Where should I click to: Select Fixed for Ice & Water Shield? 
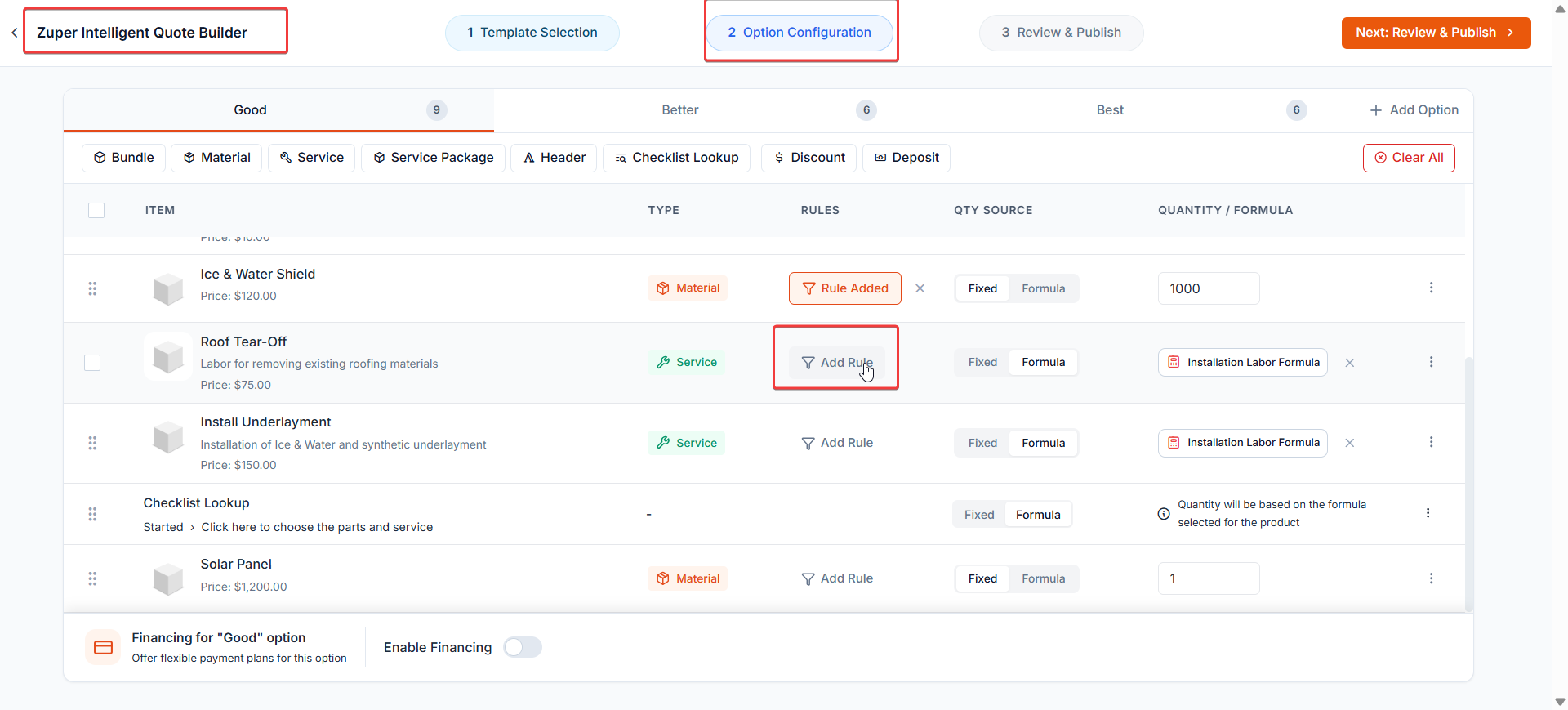[982, 288]
